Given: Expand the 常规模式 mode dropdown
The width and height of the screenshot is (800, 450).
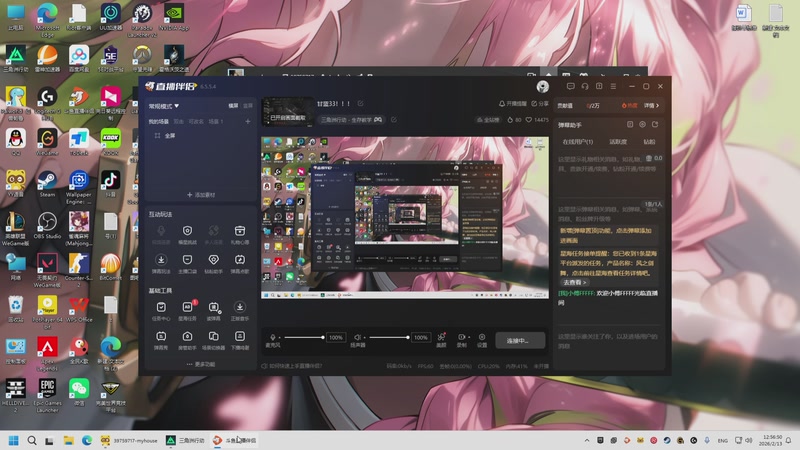Looking at the screenshot, I should tap(164, 106).
